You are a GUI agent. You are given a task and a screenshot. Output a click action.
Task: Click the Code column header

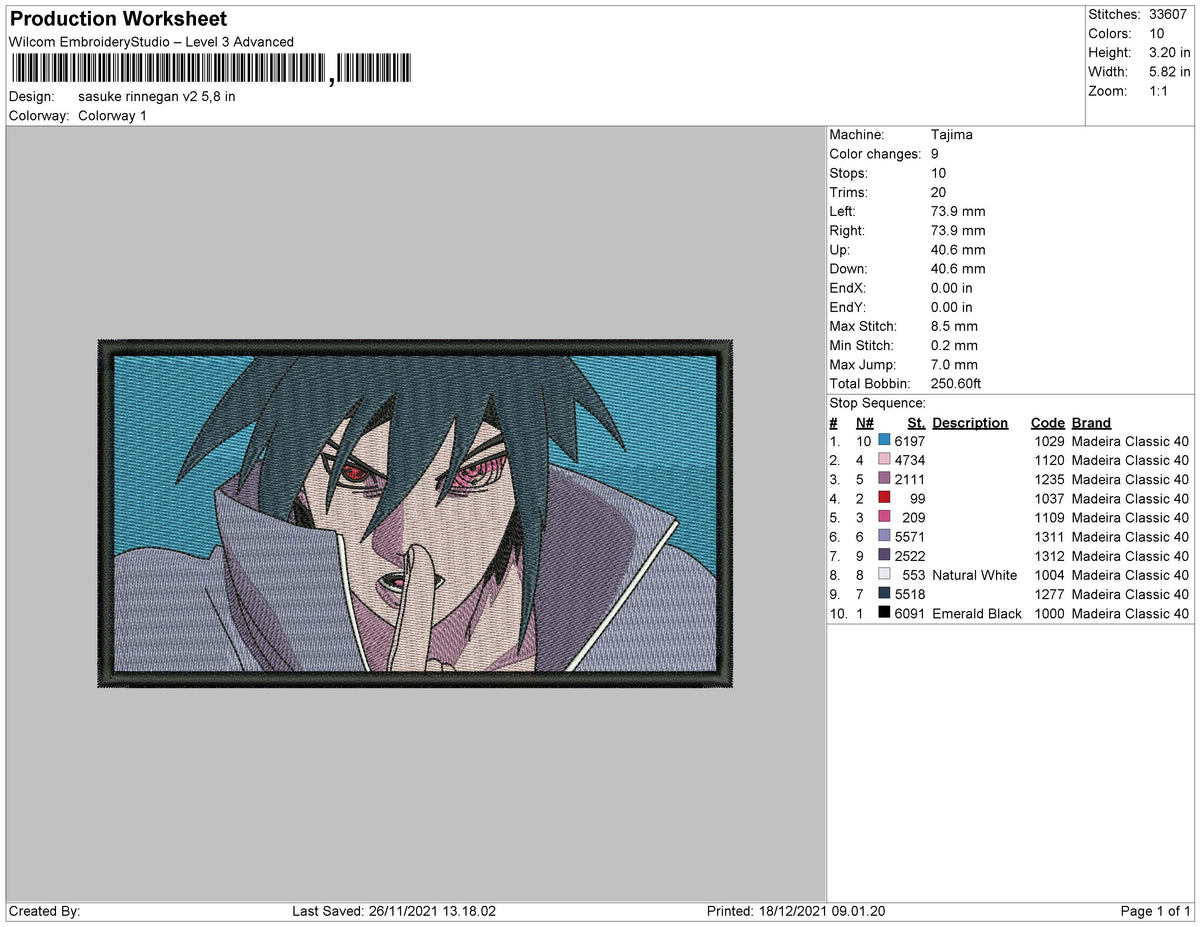click(x=1048, y=422)
